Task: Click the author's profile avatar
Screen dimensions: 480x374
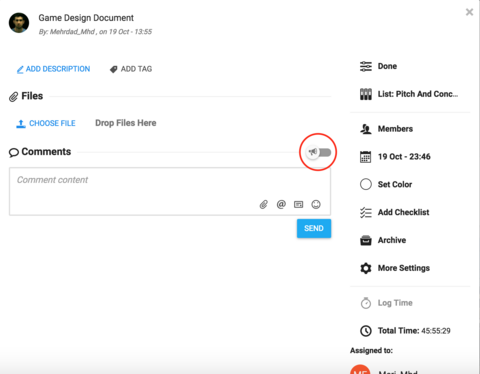Action: [x=19, y=23]
